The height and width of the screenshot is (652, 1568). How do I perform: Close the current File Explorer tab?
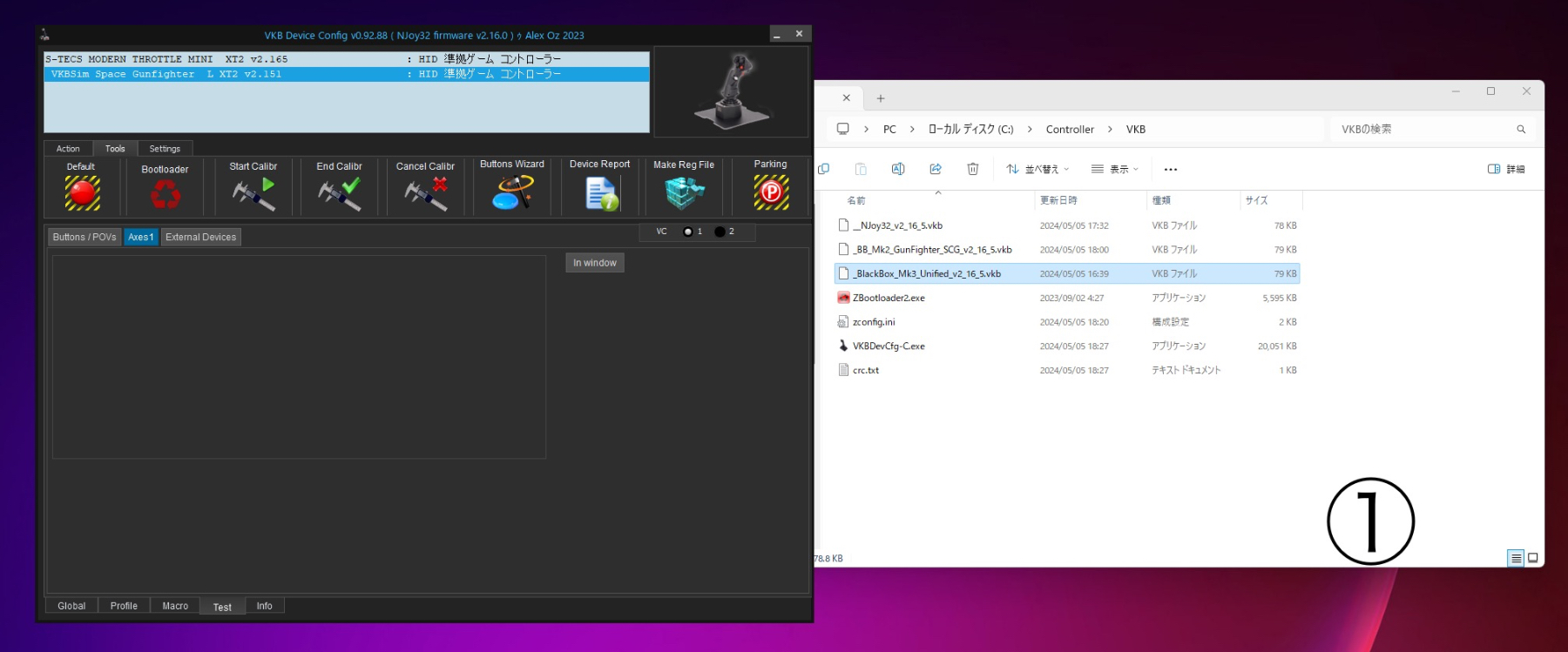click(x=846, y=97)
